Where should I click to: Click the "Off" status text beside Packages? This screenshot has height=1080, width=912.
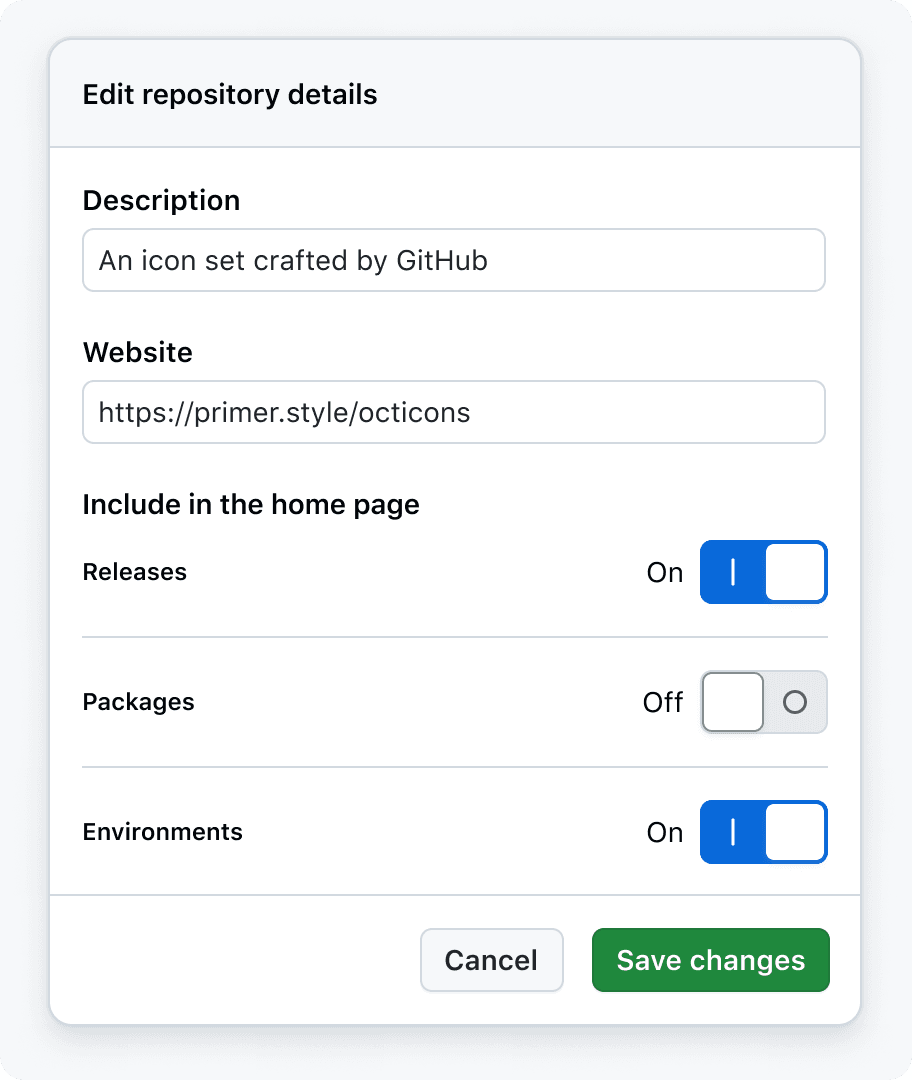coord(663,703)
